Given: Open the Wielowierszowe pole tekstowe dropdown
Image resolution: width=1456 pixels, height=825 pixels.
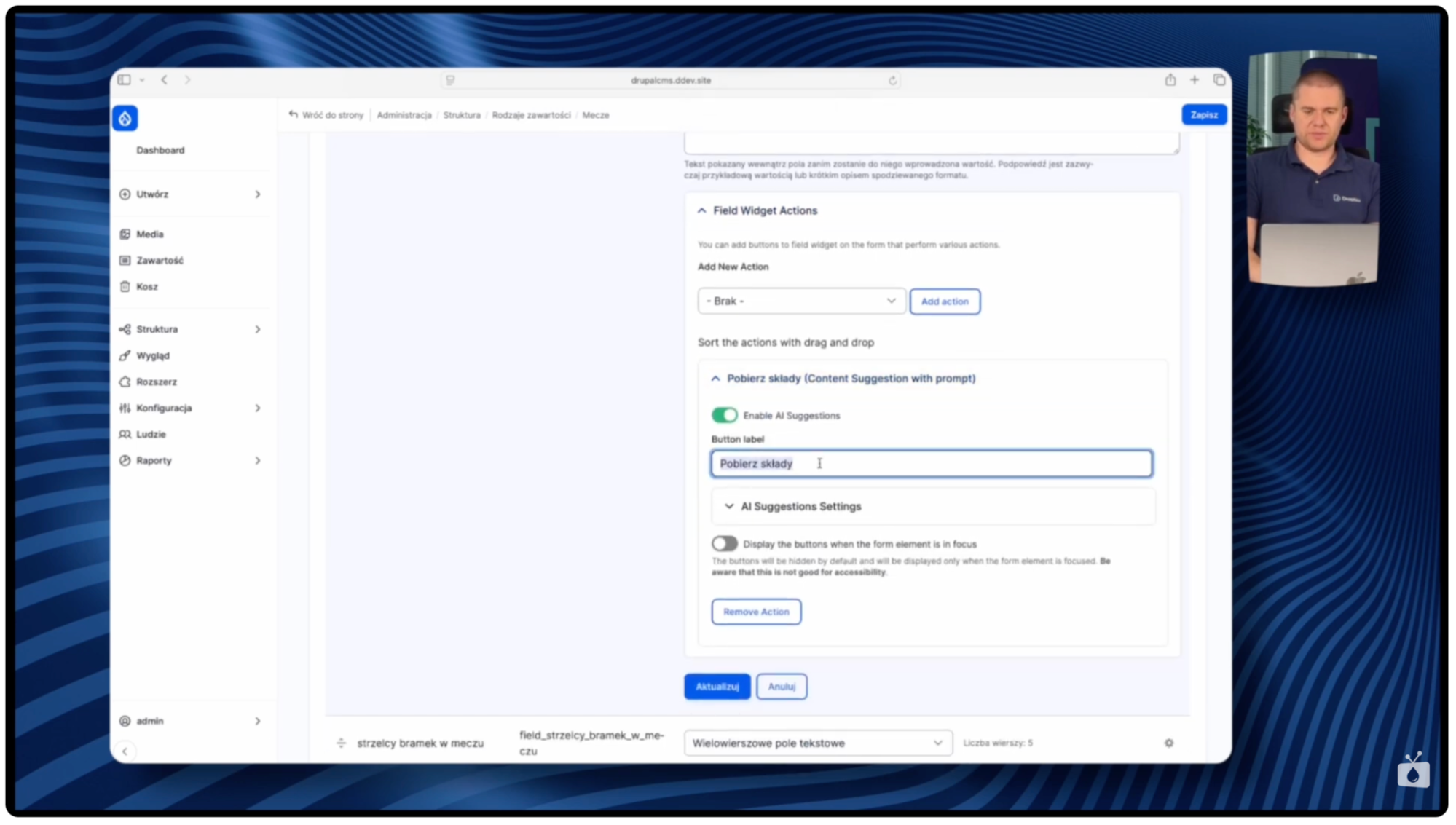Looking at the screenshot, I should 817,743.
